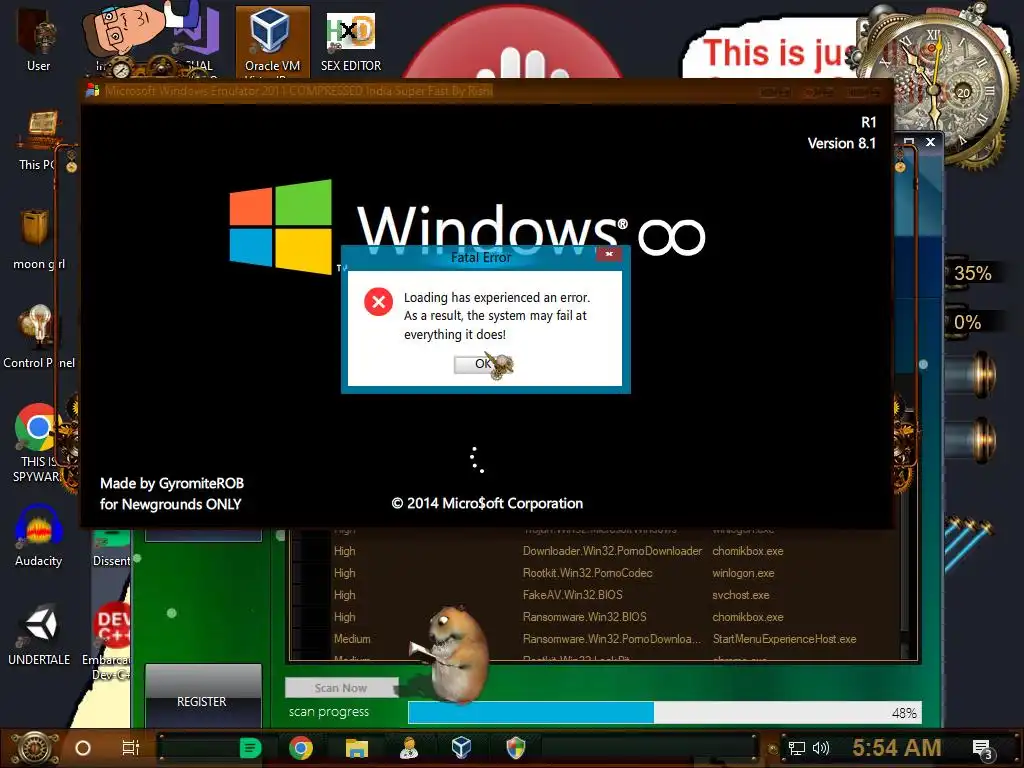Screen dimensions: 1024x768
Task: Click the scan progress bar at 48%
Action: [664, 712]
